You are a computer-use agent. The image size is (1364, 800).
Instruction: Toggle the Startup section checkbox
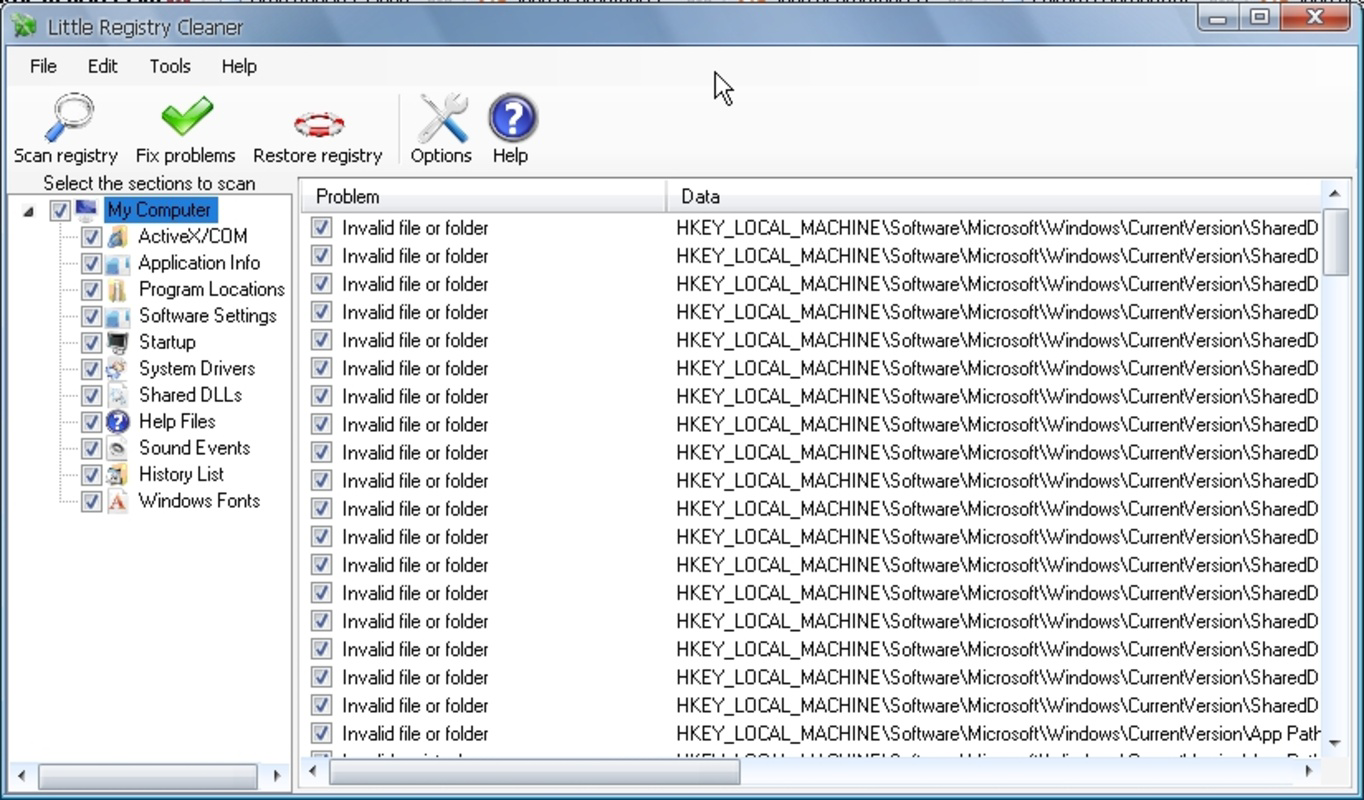[x=91, y=343]
